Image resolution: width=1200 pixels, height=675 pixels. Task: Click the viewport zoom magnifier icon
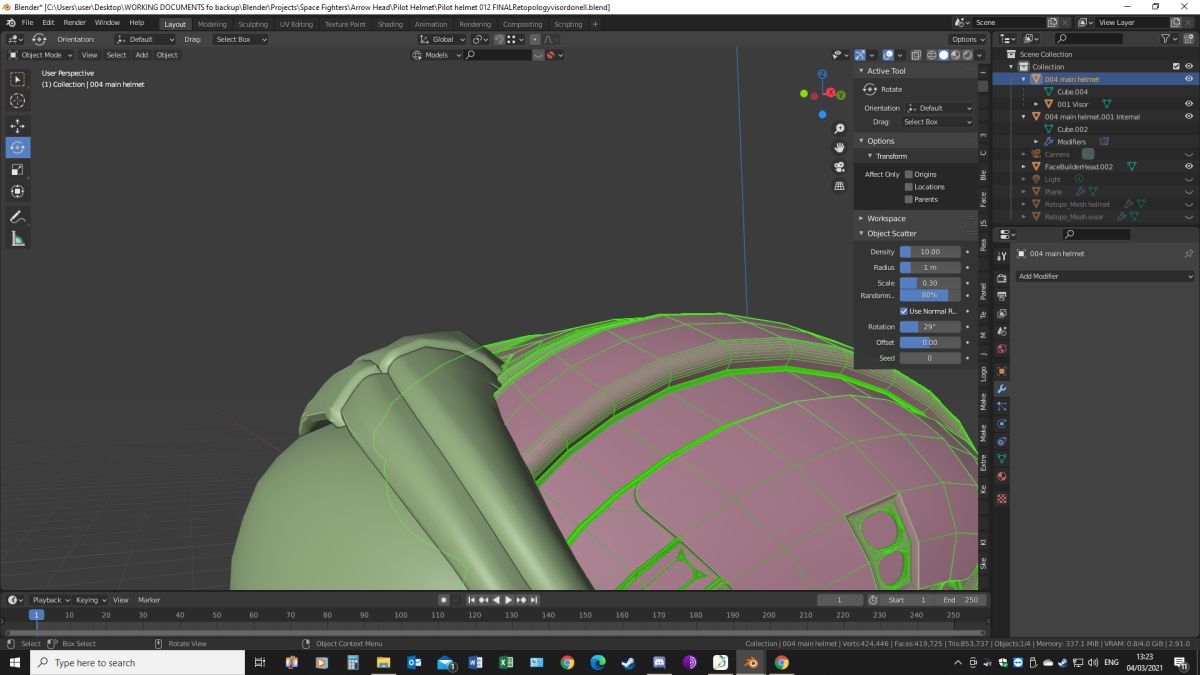pos(839,130)
